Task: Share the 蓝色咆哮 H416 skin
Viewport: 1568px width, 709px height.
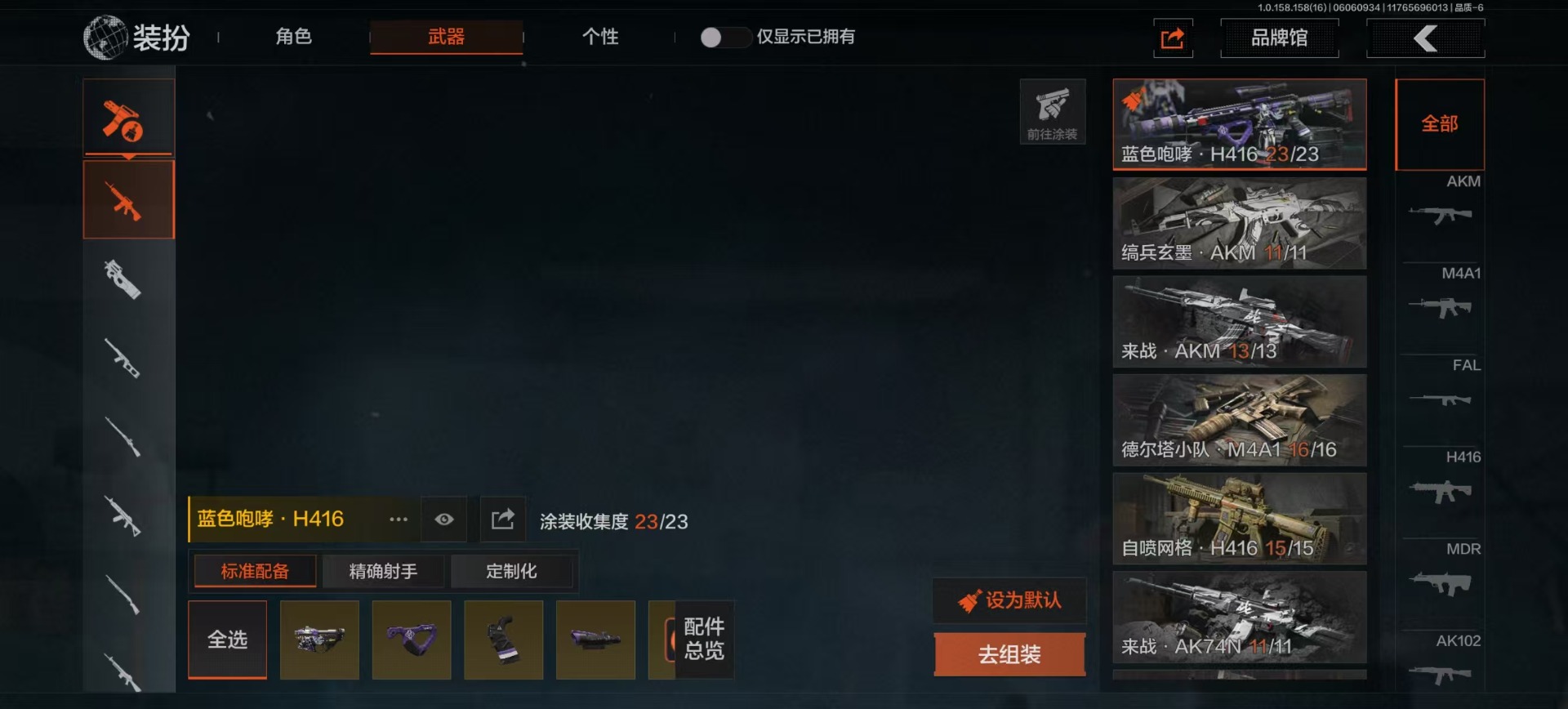Action: (502, 519)
